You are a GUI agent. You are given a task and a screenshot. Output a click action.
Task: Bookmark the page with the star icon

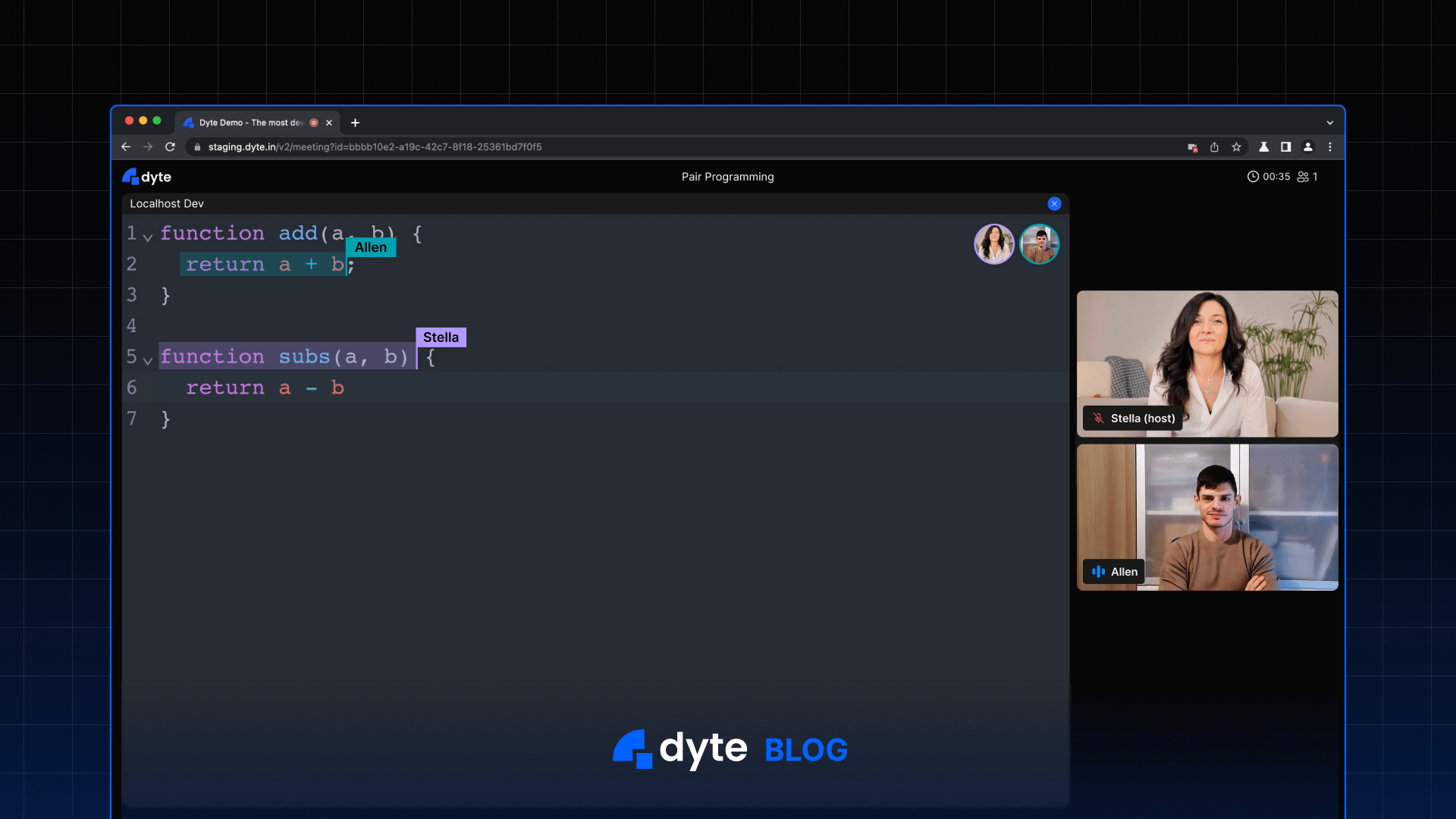pos(1238,147)
